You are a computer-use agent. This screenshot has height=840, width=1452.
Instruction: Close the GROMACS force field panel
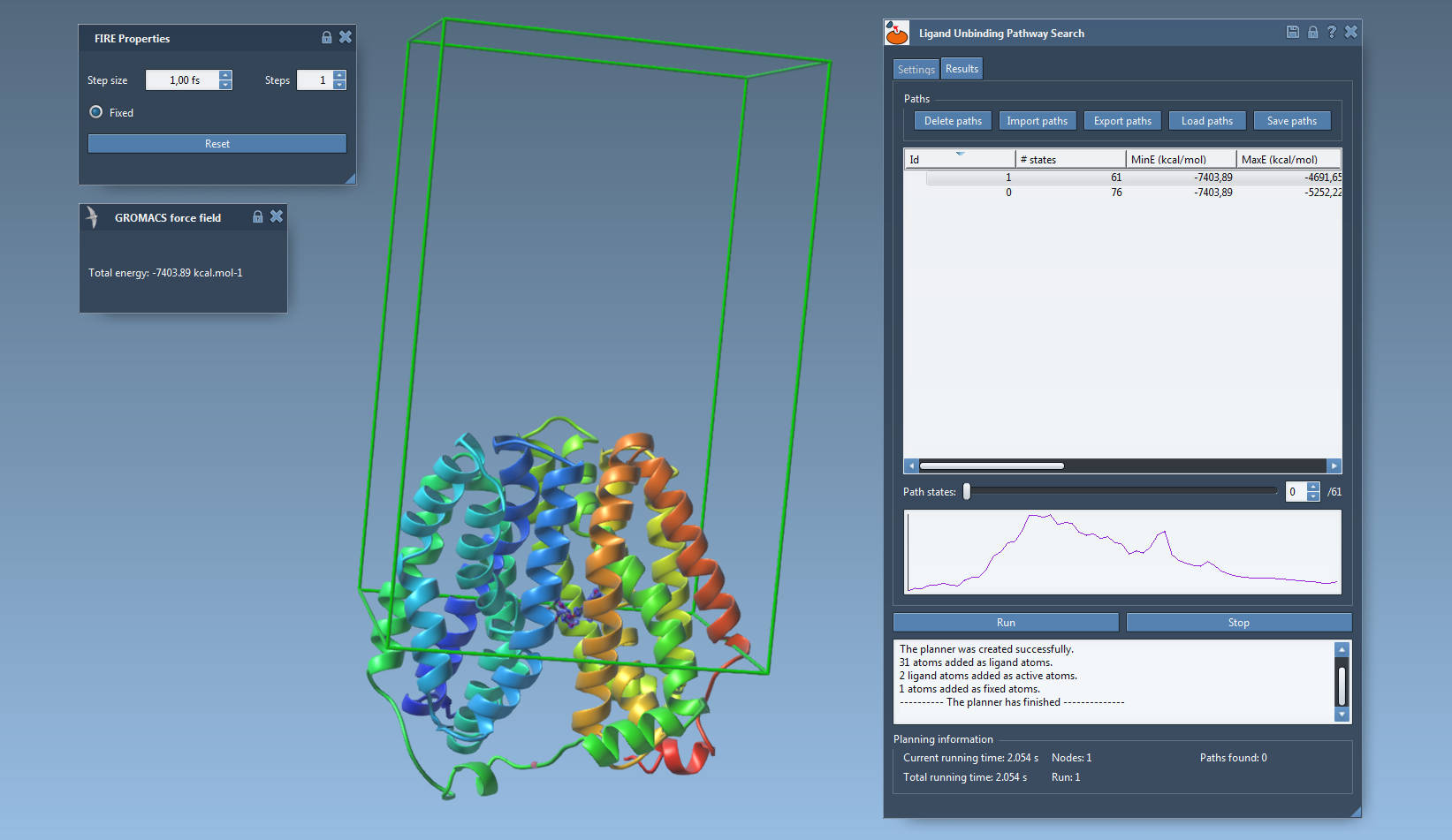click(x=277, y=216)
